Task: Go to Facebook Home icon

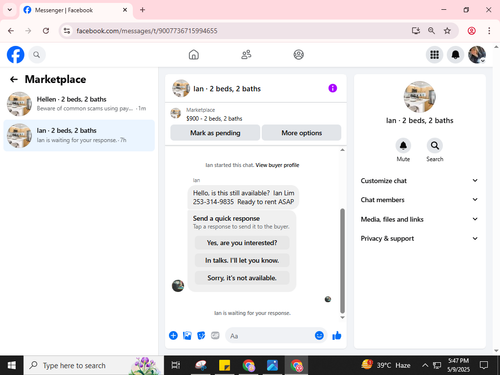Action: [194, 55]
